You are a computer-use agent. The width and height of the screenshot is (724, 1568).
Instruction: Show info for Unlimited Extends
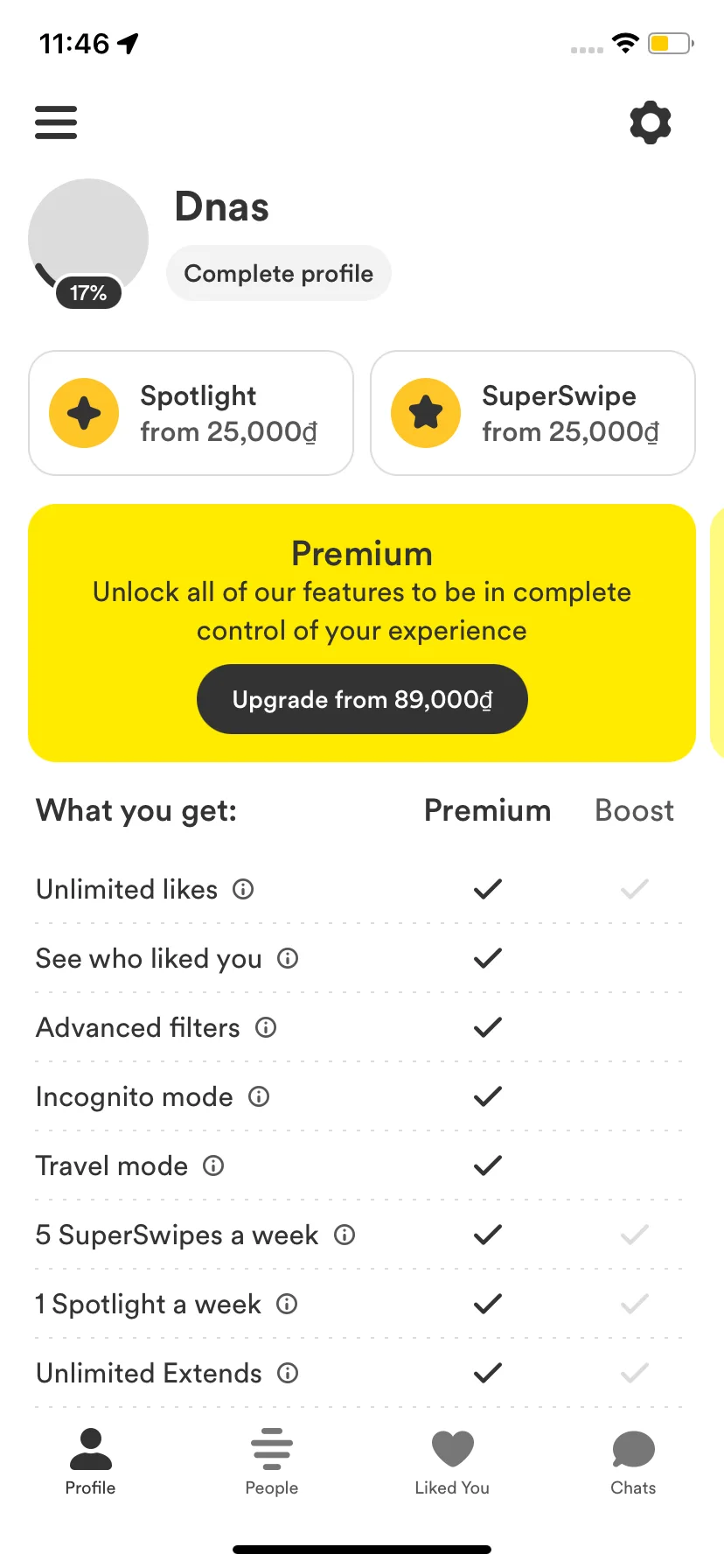[288, 1374]
